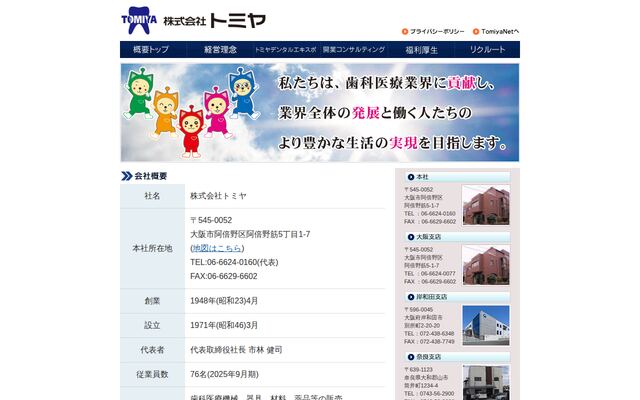The height and width of the screenshot is (400, 640).
Task: Click the hero banner with mascots
Action: [320, 113]
